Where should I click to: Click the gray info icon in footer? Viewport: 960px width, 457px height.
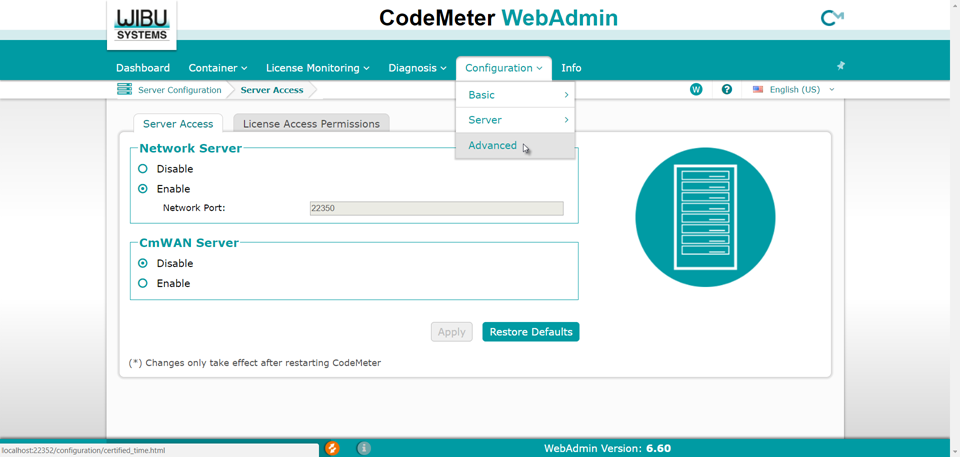[364, 448]
